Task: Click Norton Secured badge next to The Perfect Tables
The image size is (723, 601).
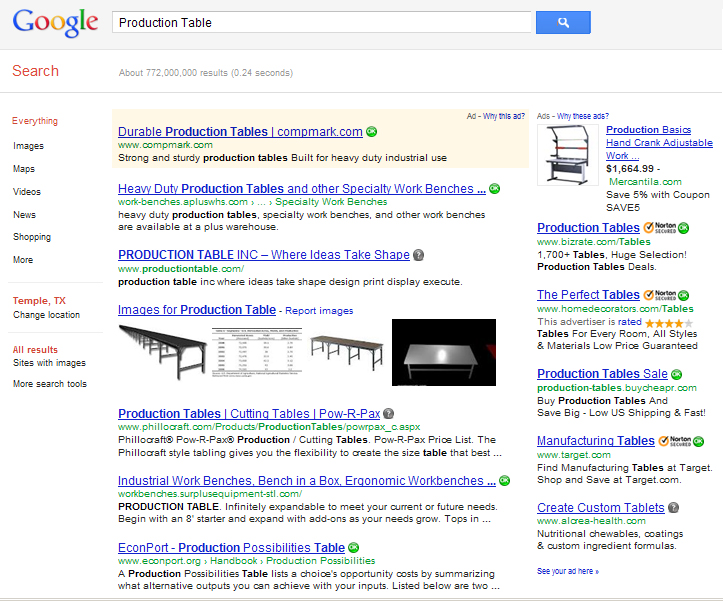Action: tap(660, 295)
